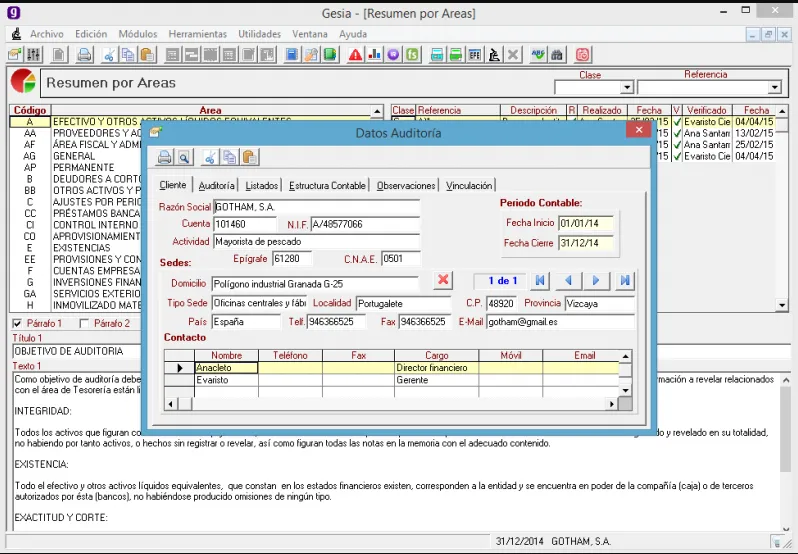Print from the Datos Auditoría dialog toolbar
This screenshot has height=554, width=798.
[x=164, y=157]
